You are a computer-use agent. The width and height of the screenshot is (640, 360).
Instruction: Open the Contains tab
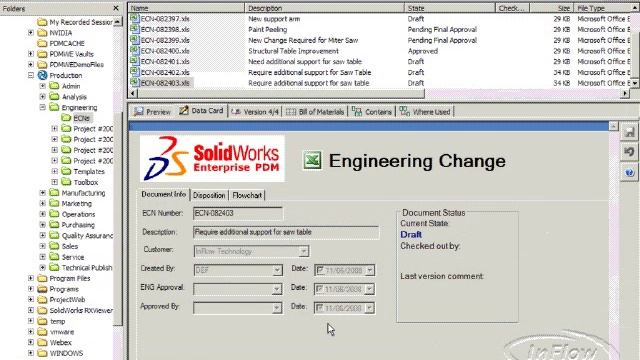[371, 111]
